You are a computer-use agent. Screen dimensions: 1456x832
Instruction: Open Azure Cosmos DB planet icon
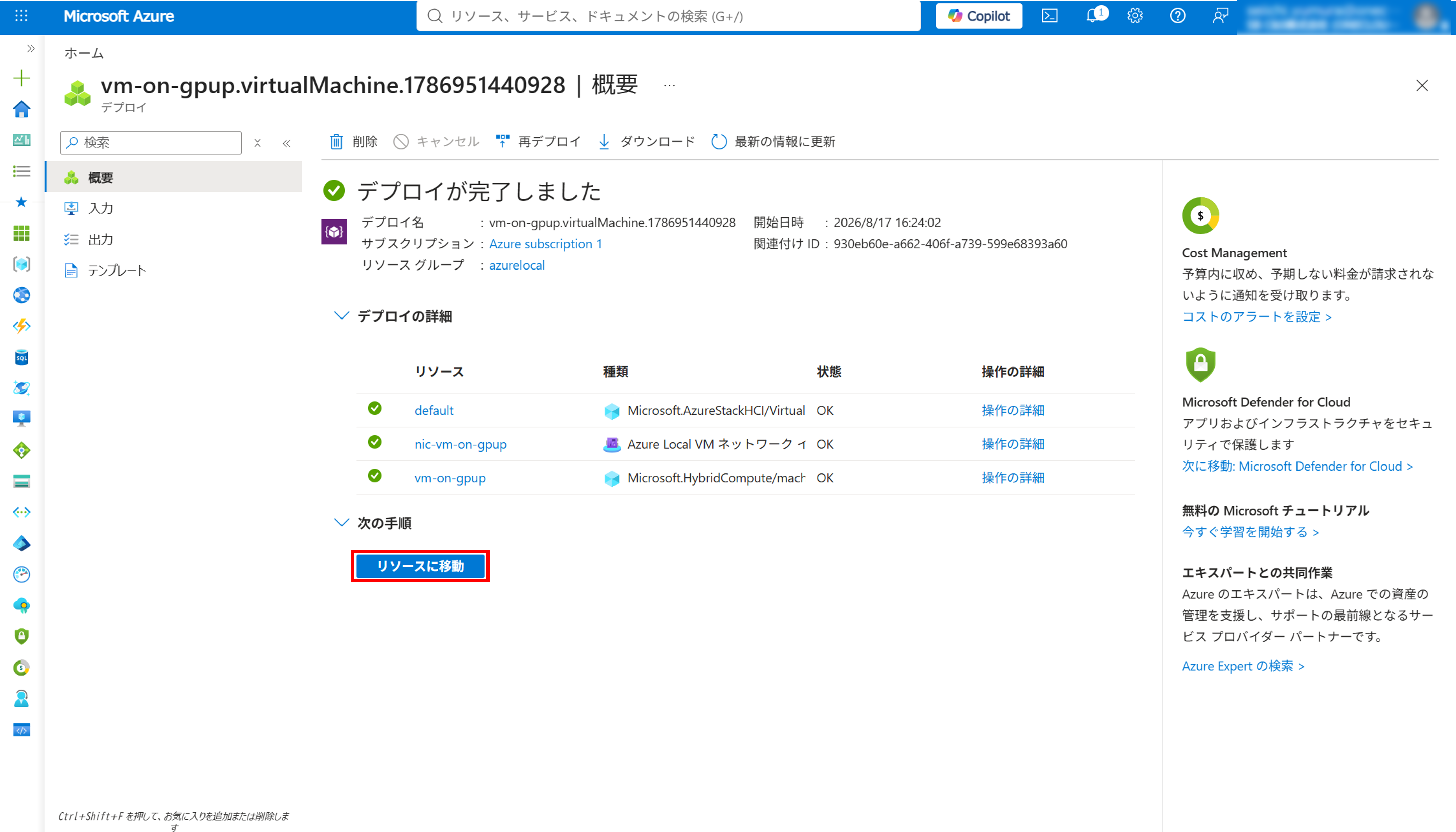tap(21, 388)
